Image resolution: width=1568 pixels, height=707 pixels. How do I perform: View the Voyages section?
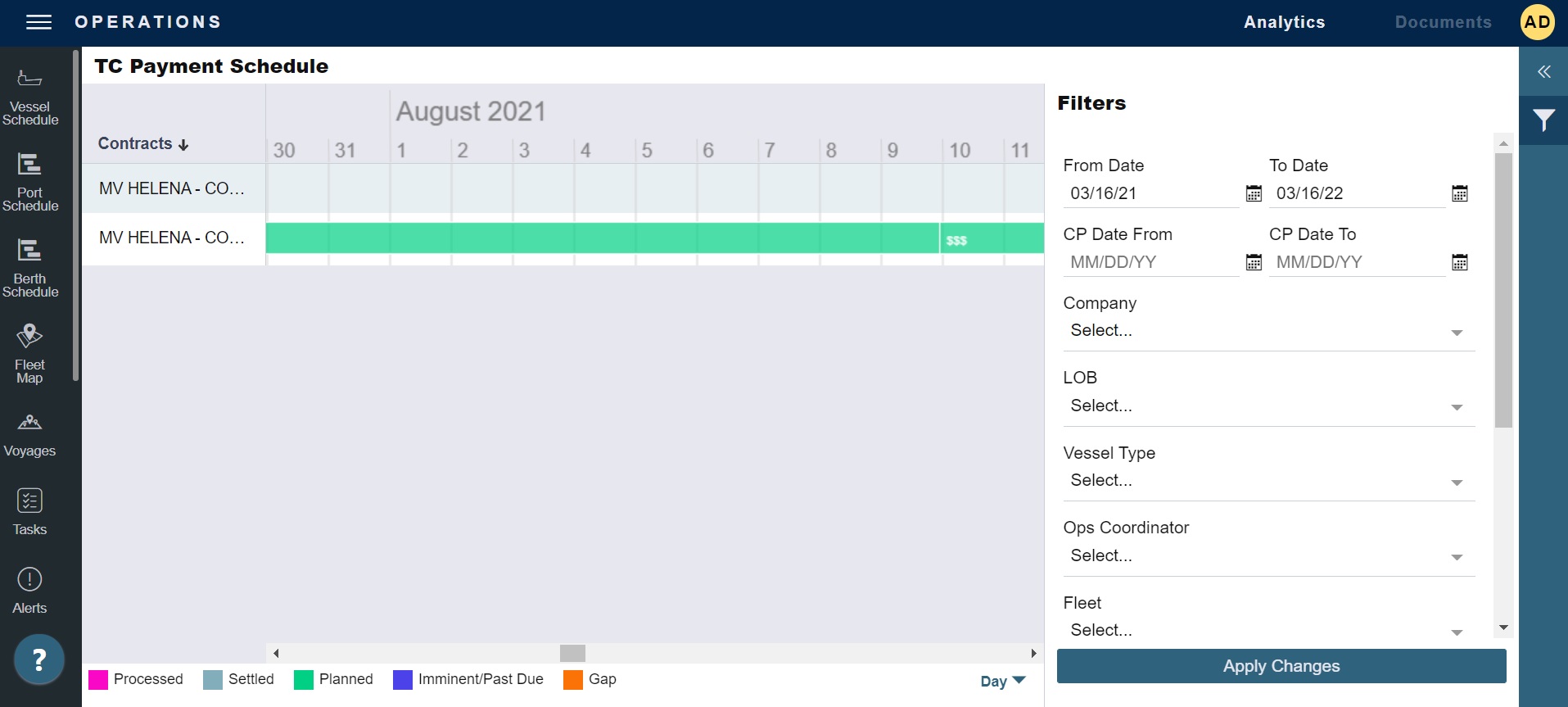click(x=29, y=434)
